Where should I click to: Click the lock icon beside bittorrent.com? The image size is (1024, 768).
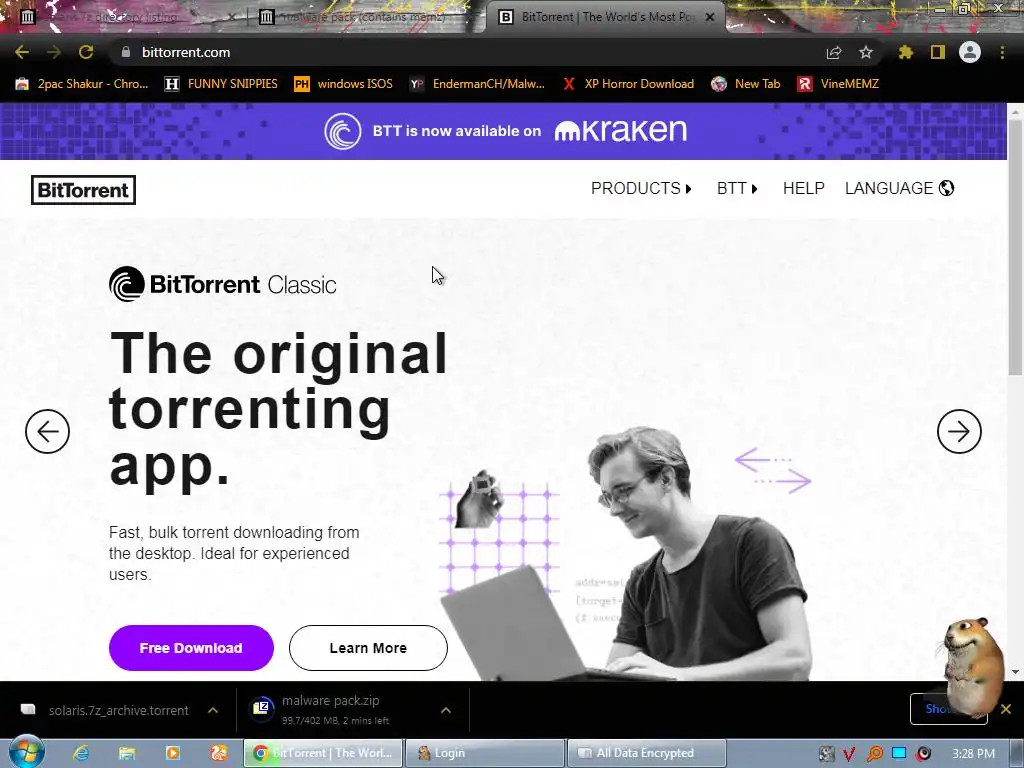(x=126, y=52)
